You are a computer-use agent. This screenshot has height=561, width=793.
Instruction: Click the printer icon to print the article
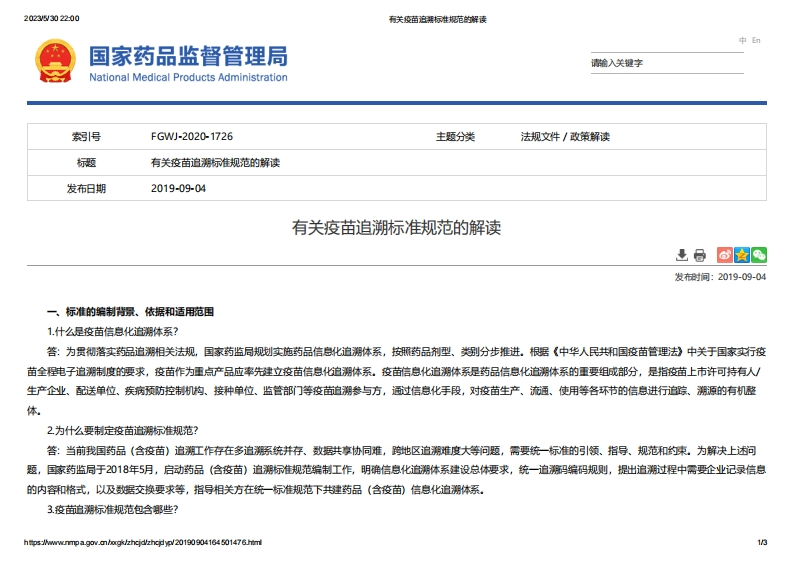[700, 255]
